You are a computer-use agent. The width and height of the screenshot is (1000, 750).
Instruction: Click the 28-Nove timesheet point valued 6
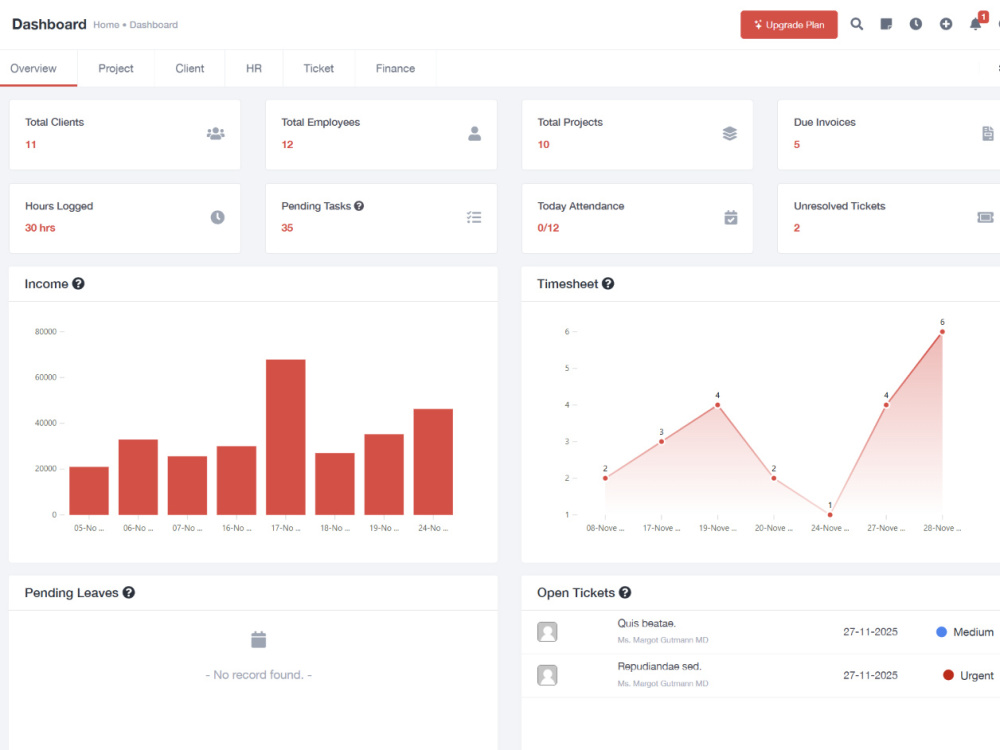coord(942,332)
